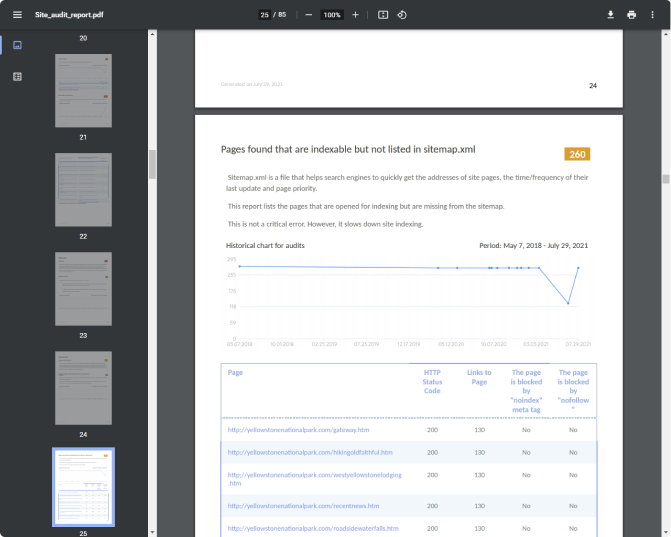Click the zoom in plus button

click(x=355, y=15)
